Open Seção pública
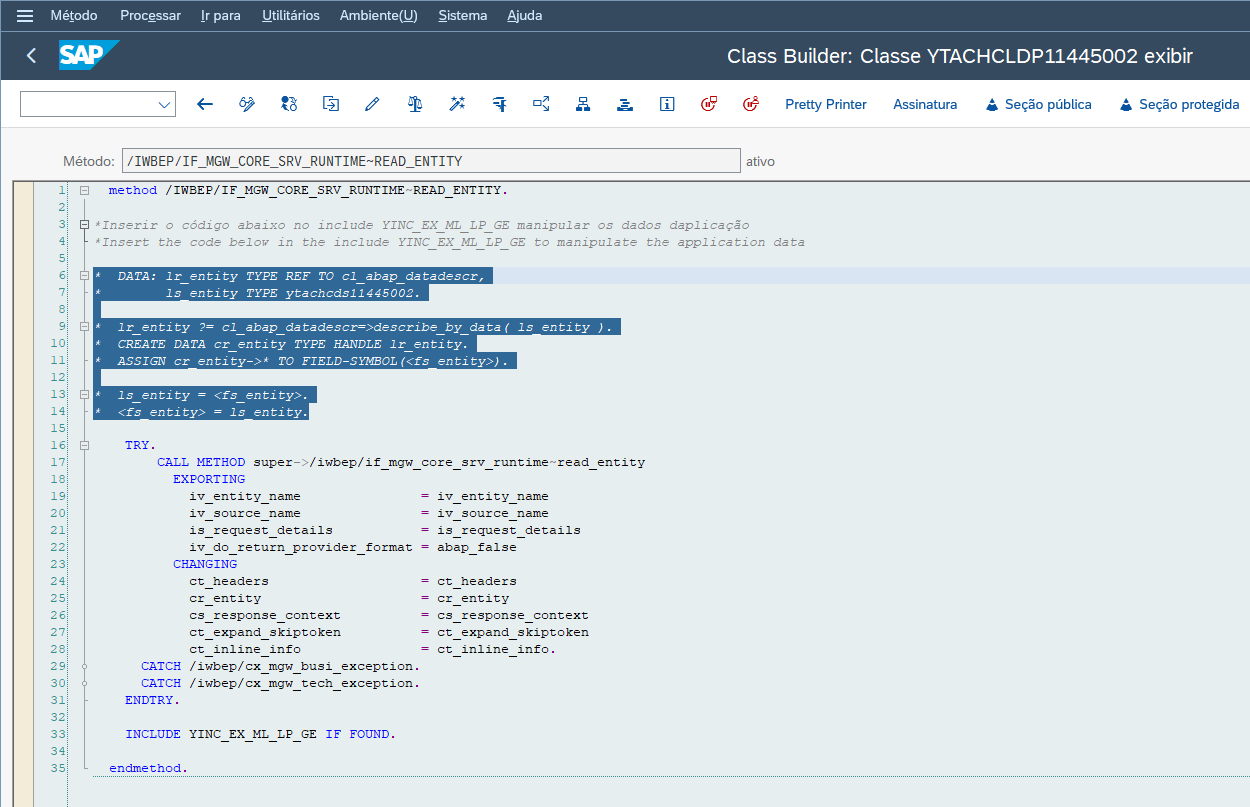This screenshot has width=1250, height=807. click(x=1038, y=104)
